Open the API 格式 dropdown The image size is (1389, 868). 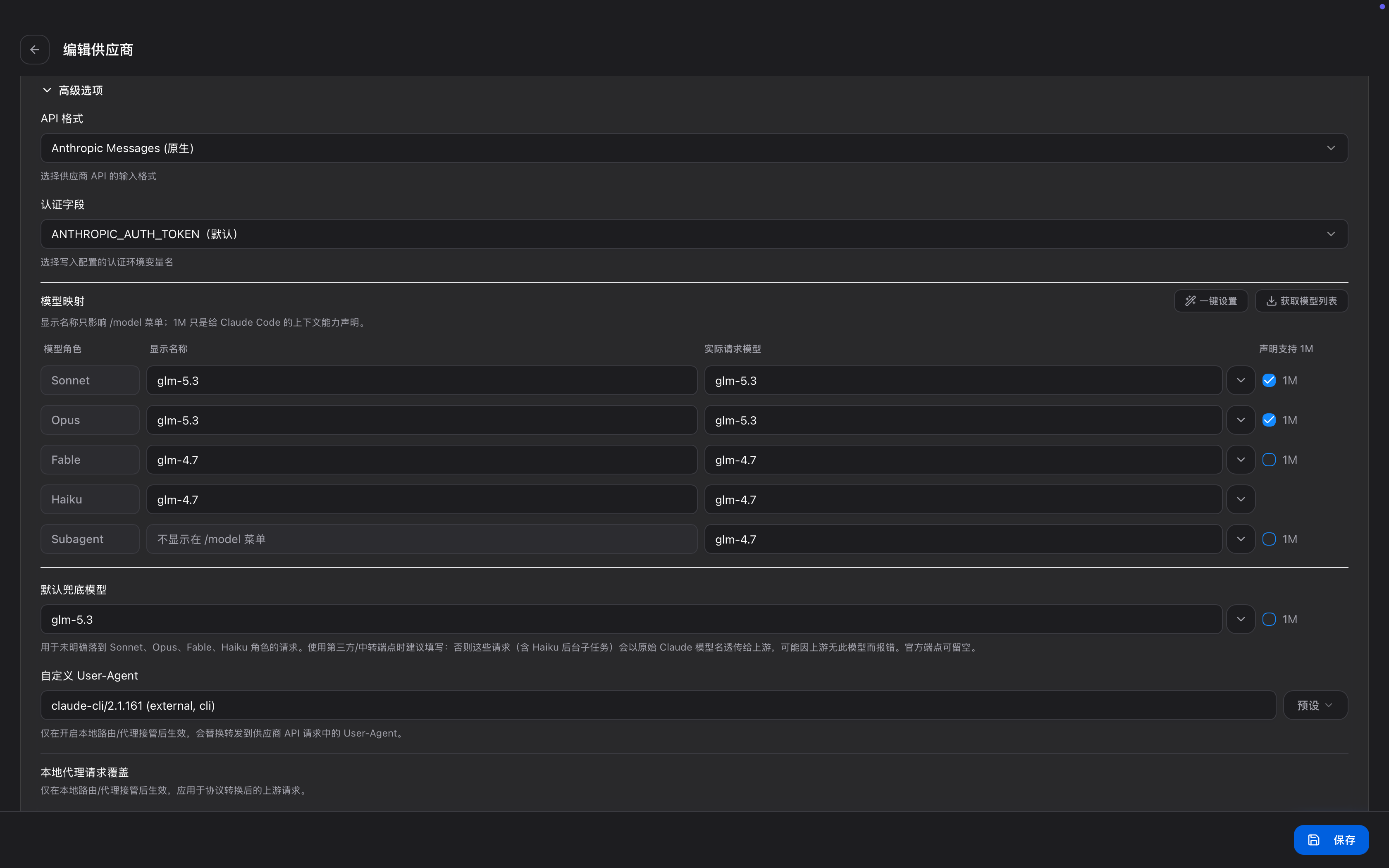tap(694, 148)
